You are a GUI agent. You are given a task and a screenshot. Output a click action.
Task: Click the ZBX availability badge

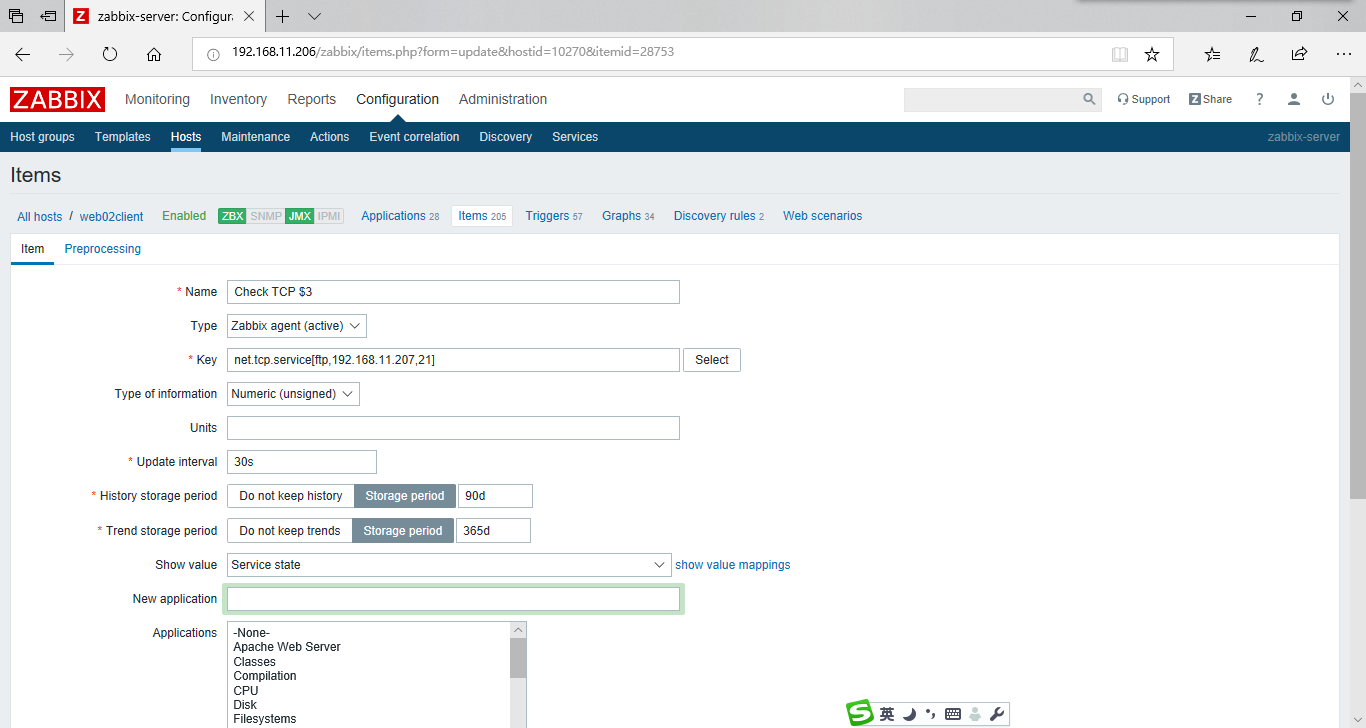232,216
